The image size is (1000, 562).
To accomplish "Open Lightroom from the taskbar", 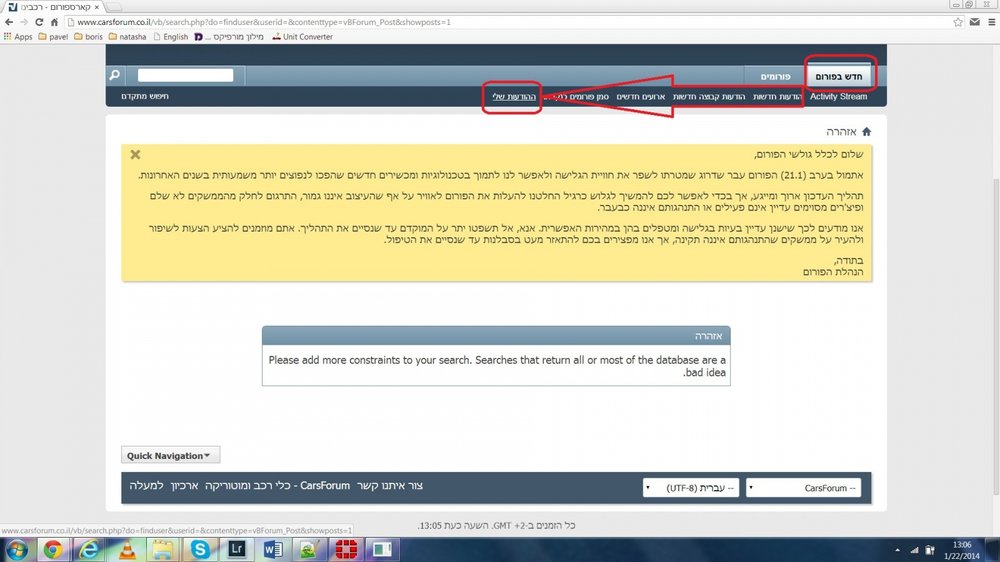I will click(x=237, y=549).
